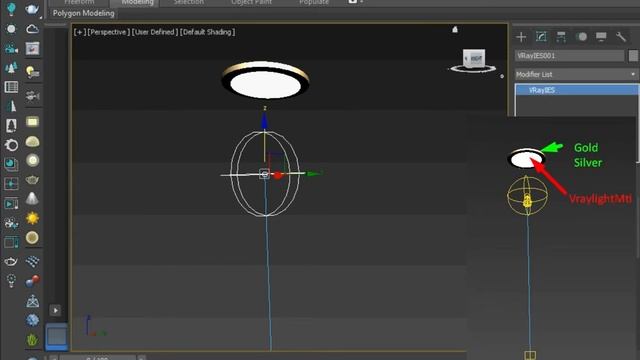Click the boxed tree icon
Viewport: 640px width, 360px height.
(11, 126)
